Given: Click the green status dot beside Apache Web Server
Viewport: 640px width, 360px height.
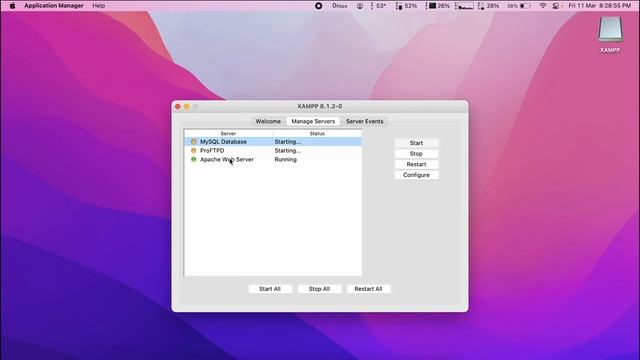Looking at the screenshot, I should click(x=193, y=160).
